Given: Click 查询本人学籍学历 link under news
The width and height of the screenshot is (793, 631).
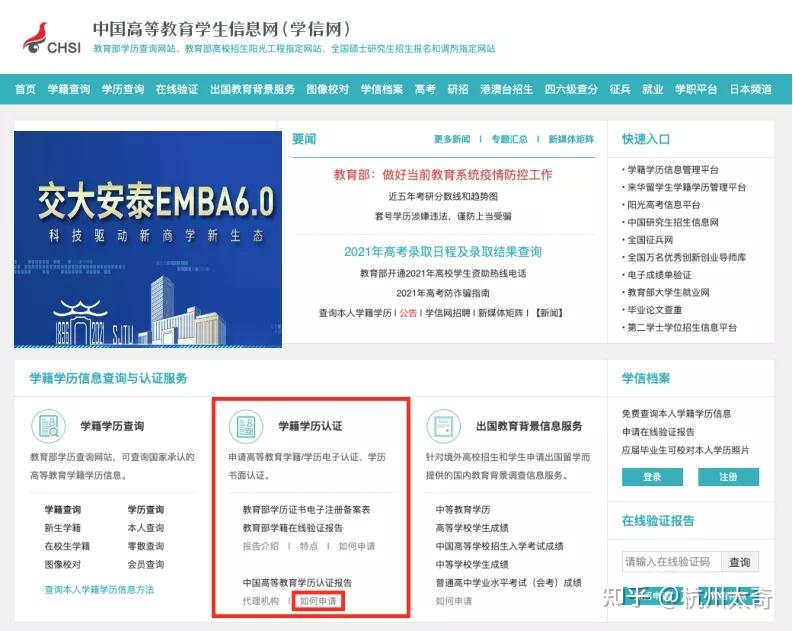Looking at the screenshot, I should [355, 313].
